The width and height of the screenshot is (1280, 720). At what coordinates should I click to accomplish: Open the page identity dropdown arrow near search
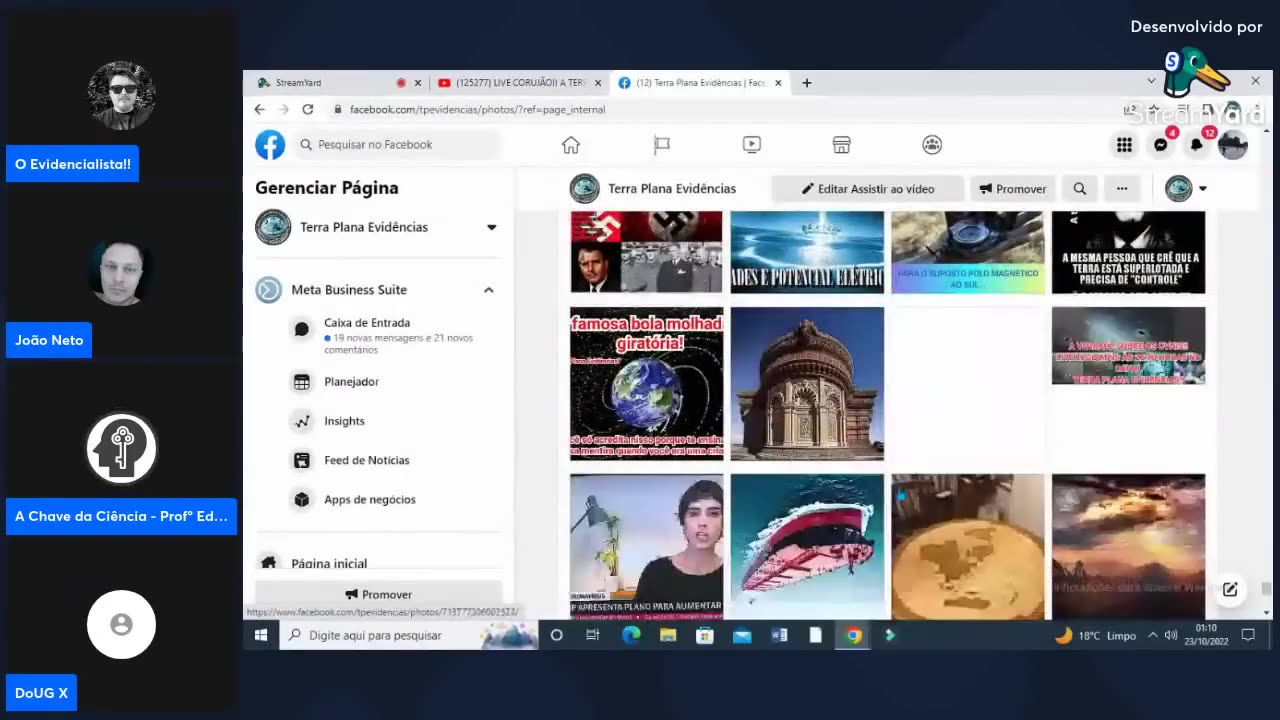(1202, 188)
